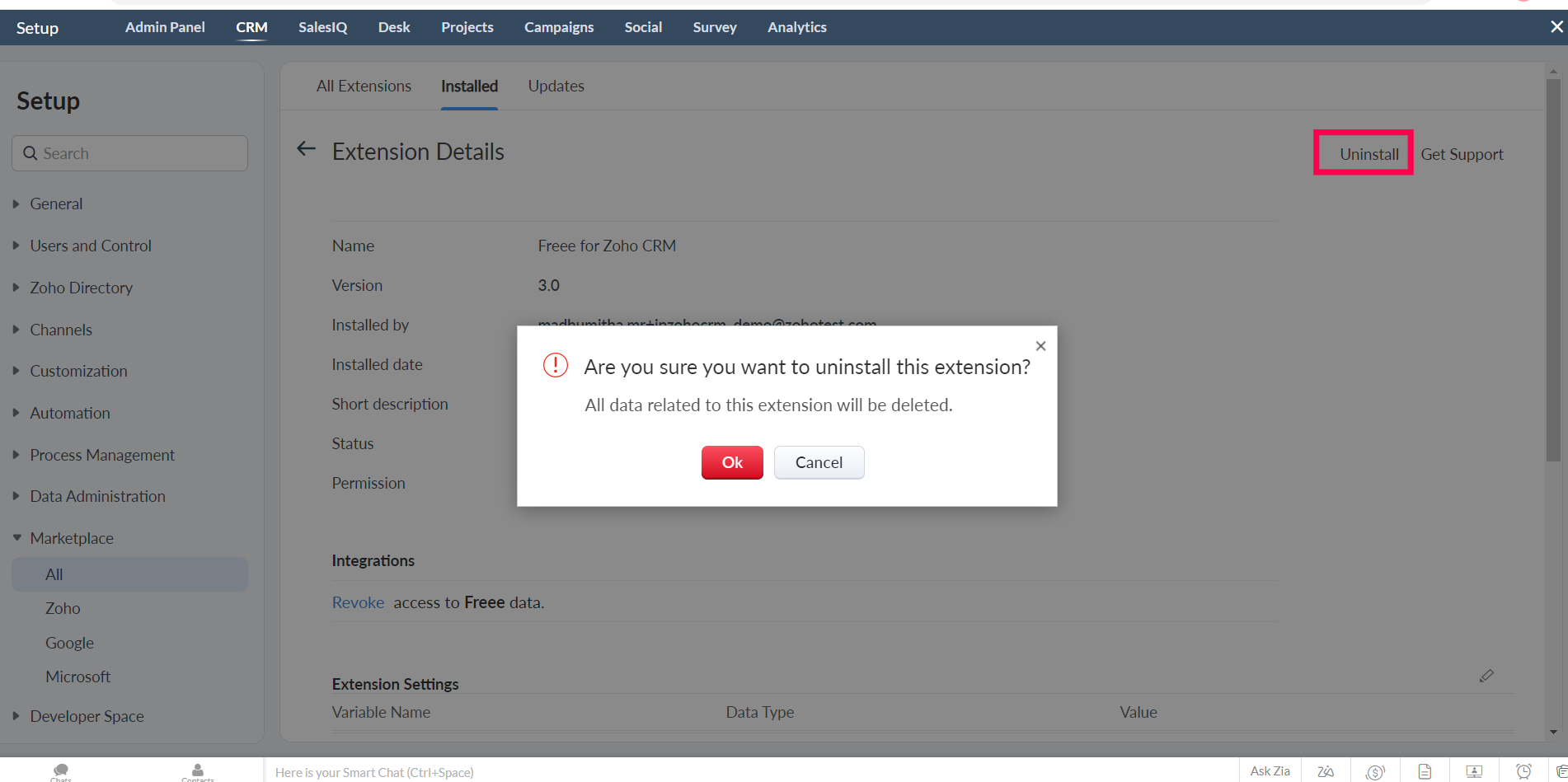Open Admin Panel in top menu
The width and height of the screenshot is (1568, 782).
pos(165,27)
